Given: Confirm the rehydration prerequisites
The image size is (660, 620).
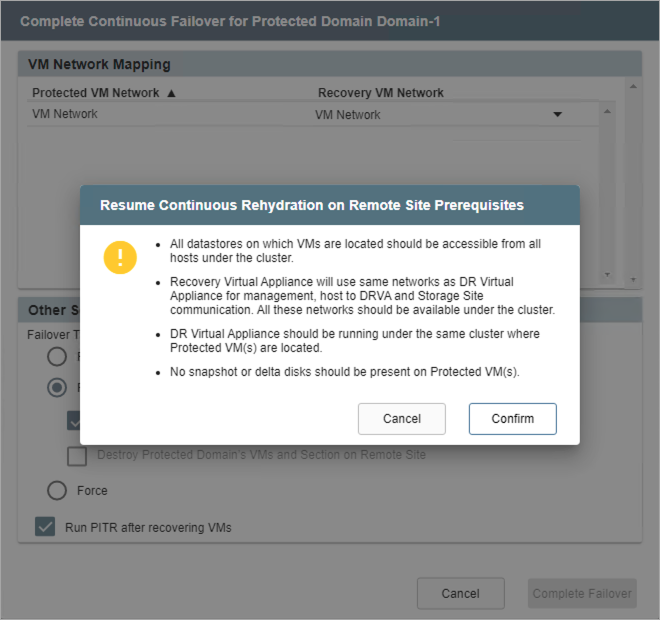Looking at the screenshot, I should point(512,419).
